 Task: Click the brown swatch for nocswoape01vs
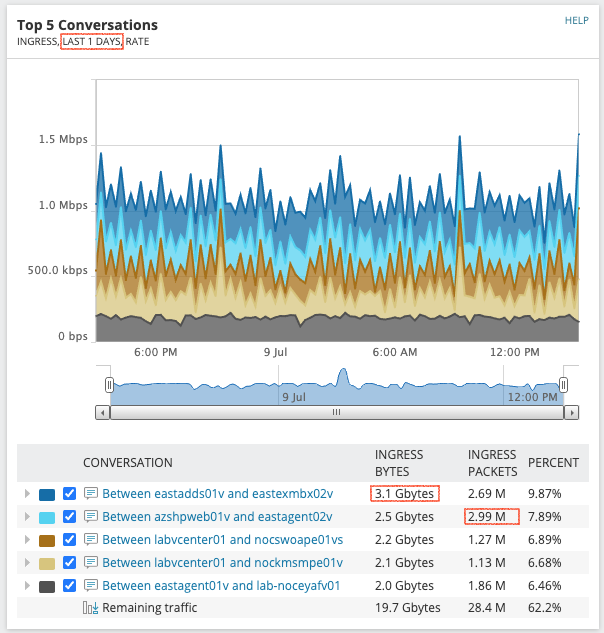(x=47, y=541)
